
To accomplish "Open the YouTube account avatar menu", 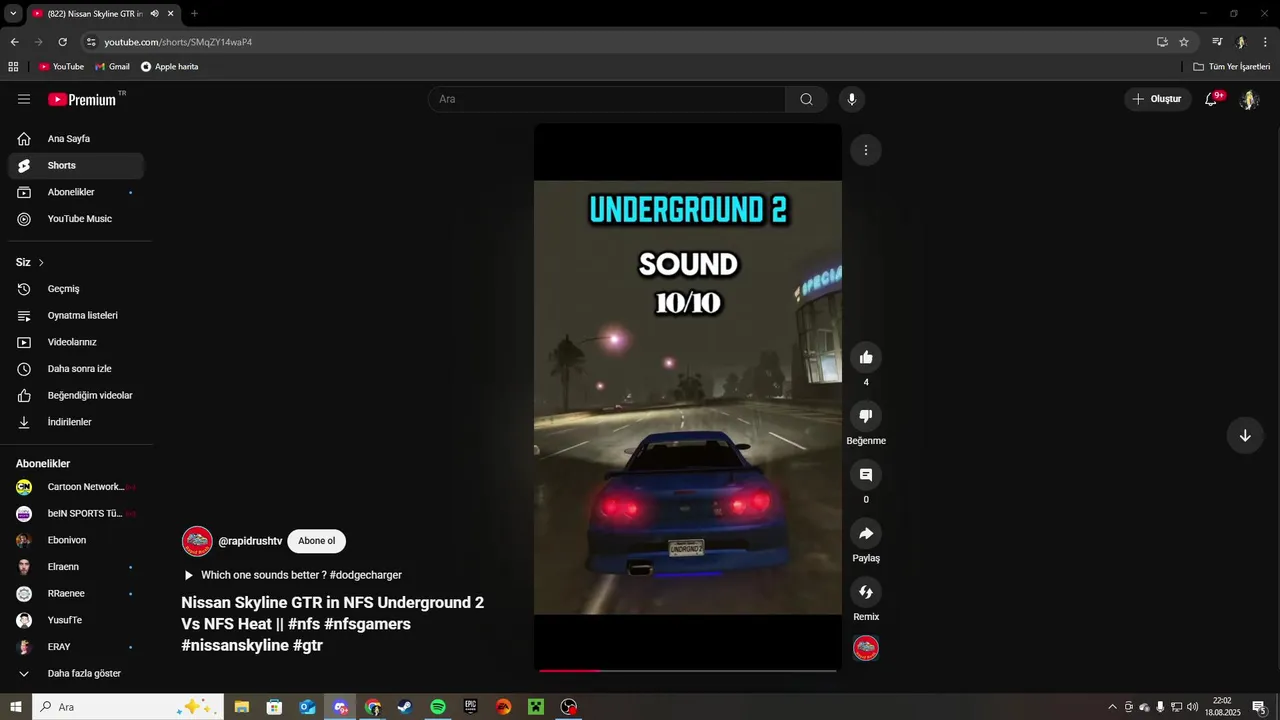I will (x=1249, y=99).
